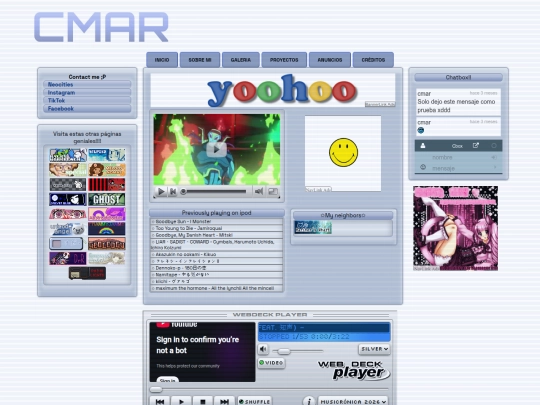Click the red striped site button
Screen dimensions: 540x405
pyautogui.click(x=107, y=185)
